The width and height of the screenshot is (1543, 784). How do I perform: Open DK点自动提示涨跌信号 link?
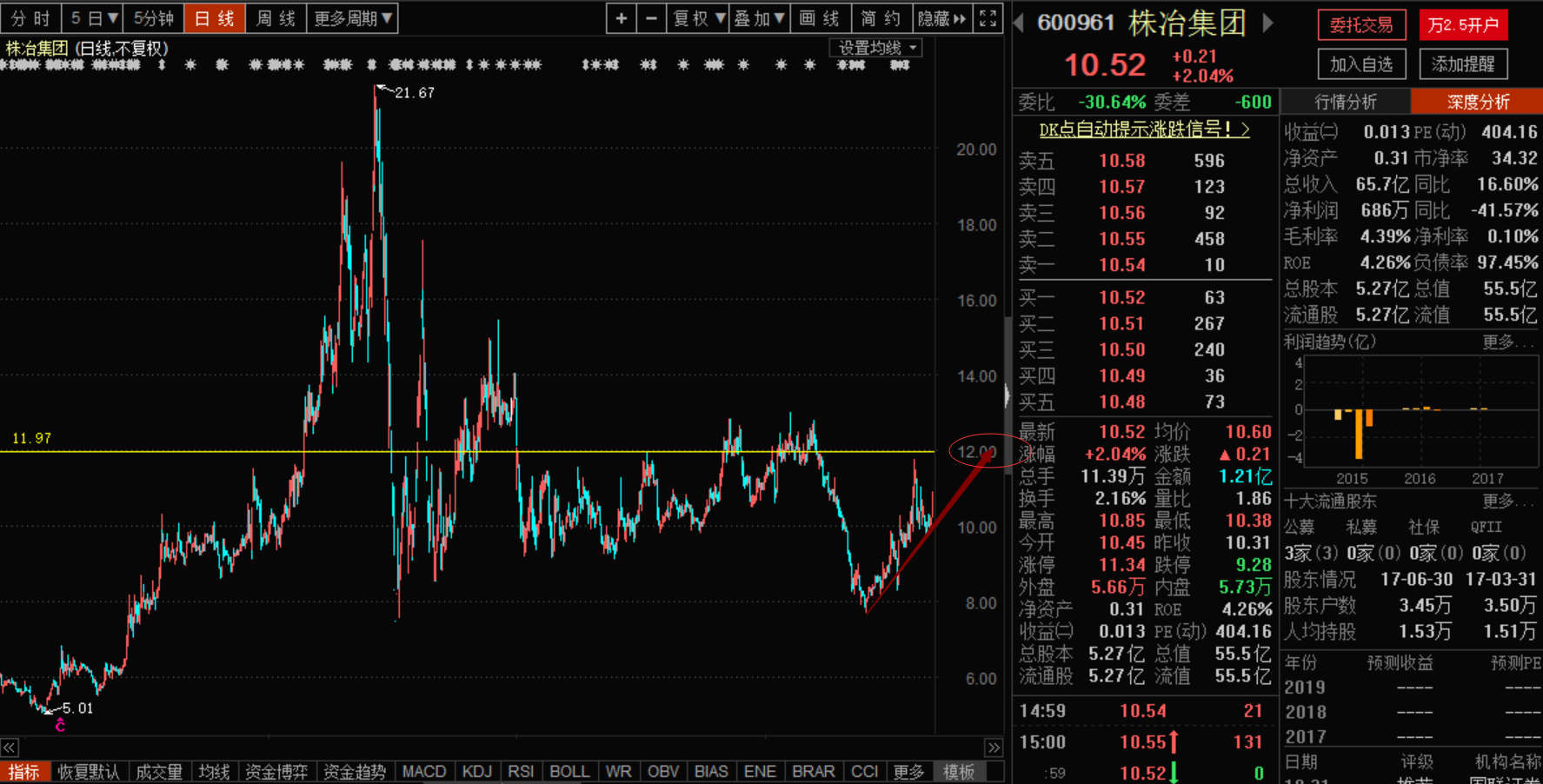(x=1144, y=130)
